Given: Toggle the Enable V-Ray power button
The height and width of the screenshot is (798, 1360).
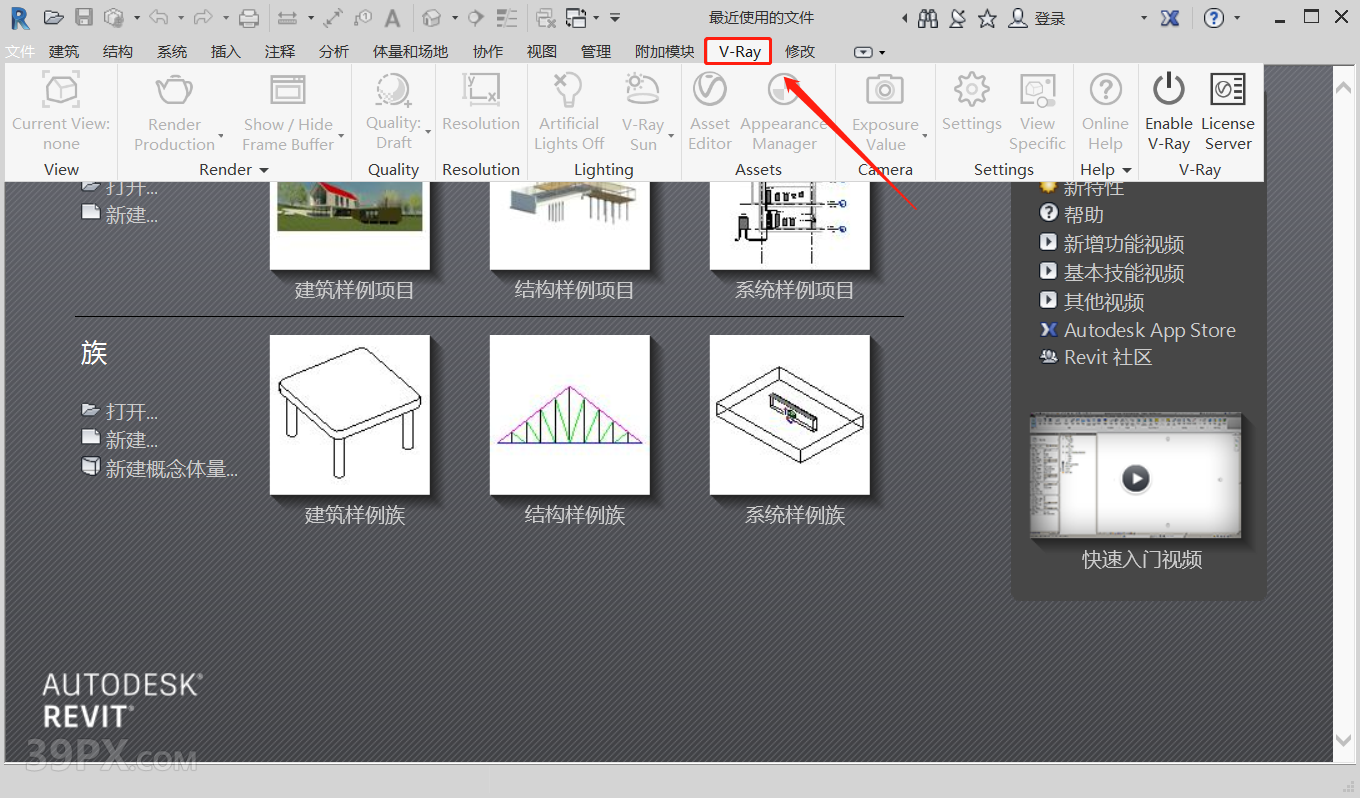Looking at the screenshot, I should click(x=1169, y=90).
